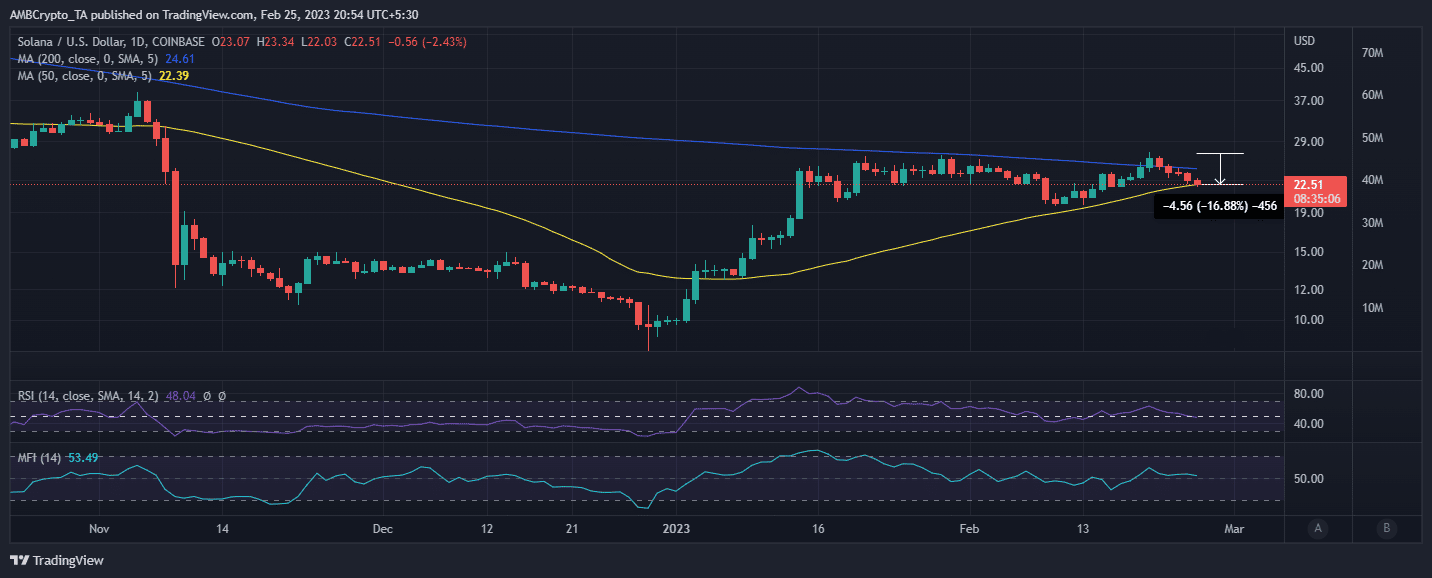The width and height of the screenshot is (1432, 578).
Task: Click the 21 date label on time axis
Action: (x=571, y=528)
